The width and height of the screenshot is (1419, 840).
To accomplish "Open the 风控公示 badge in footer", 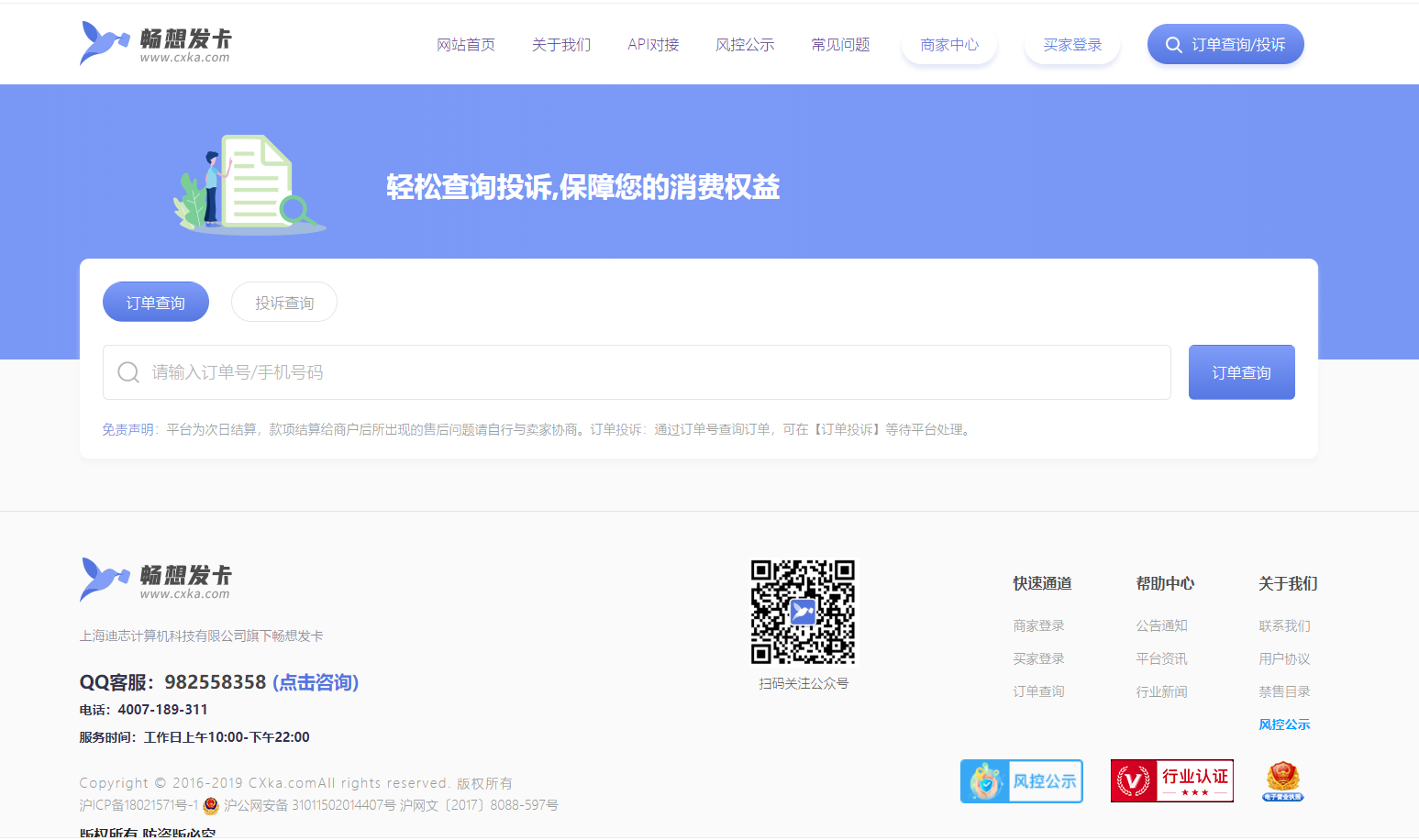I will 1021,781.
